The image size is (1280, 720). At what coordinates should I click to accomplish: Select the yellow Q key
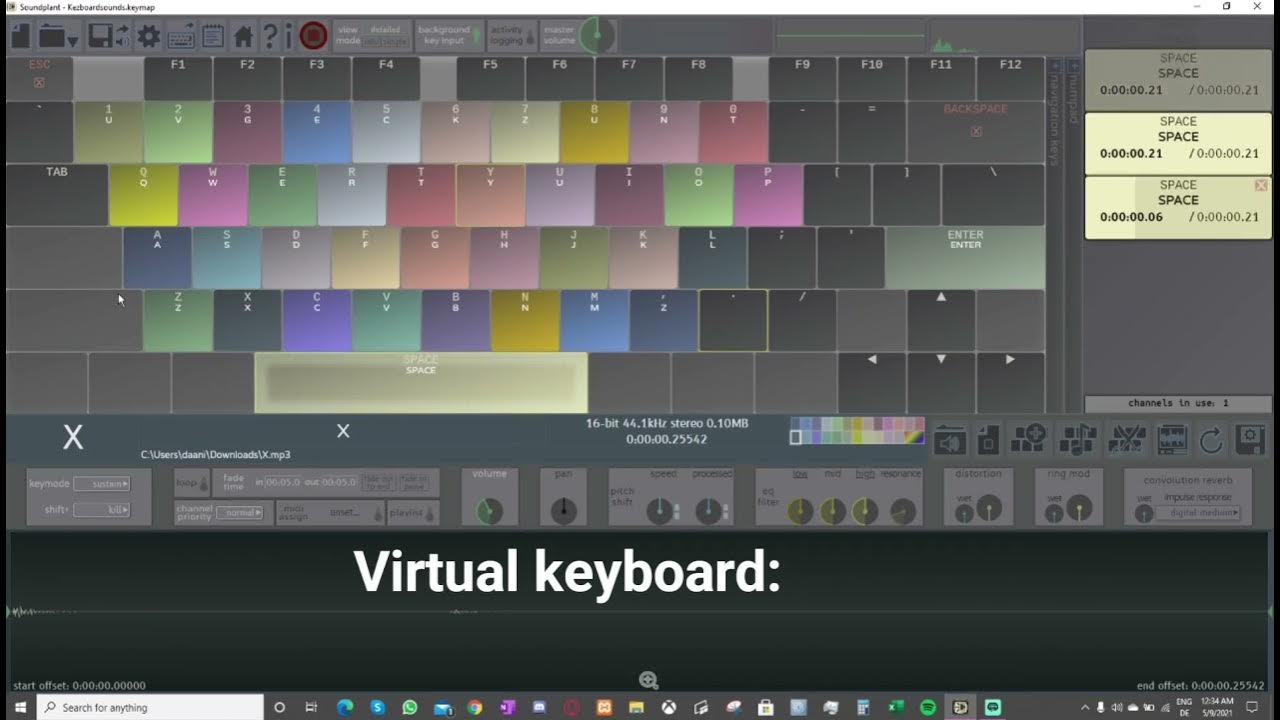pos(144,195)
